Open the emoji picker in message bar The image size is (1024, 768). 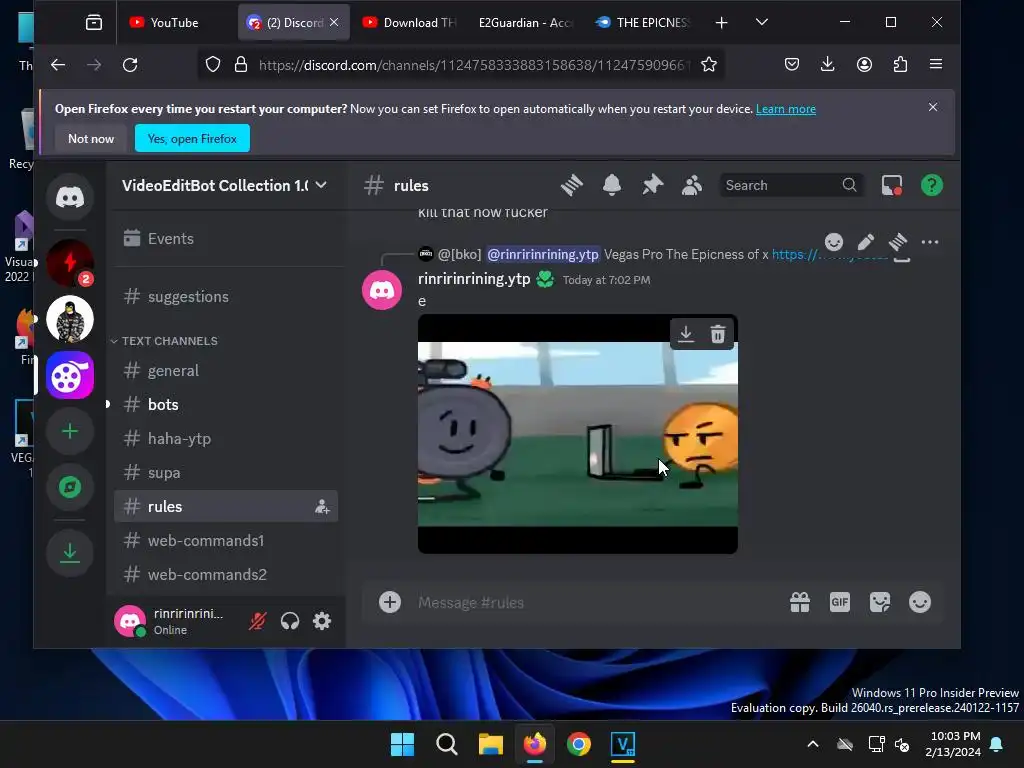tap(920, 602)
